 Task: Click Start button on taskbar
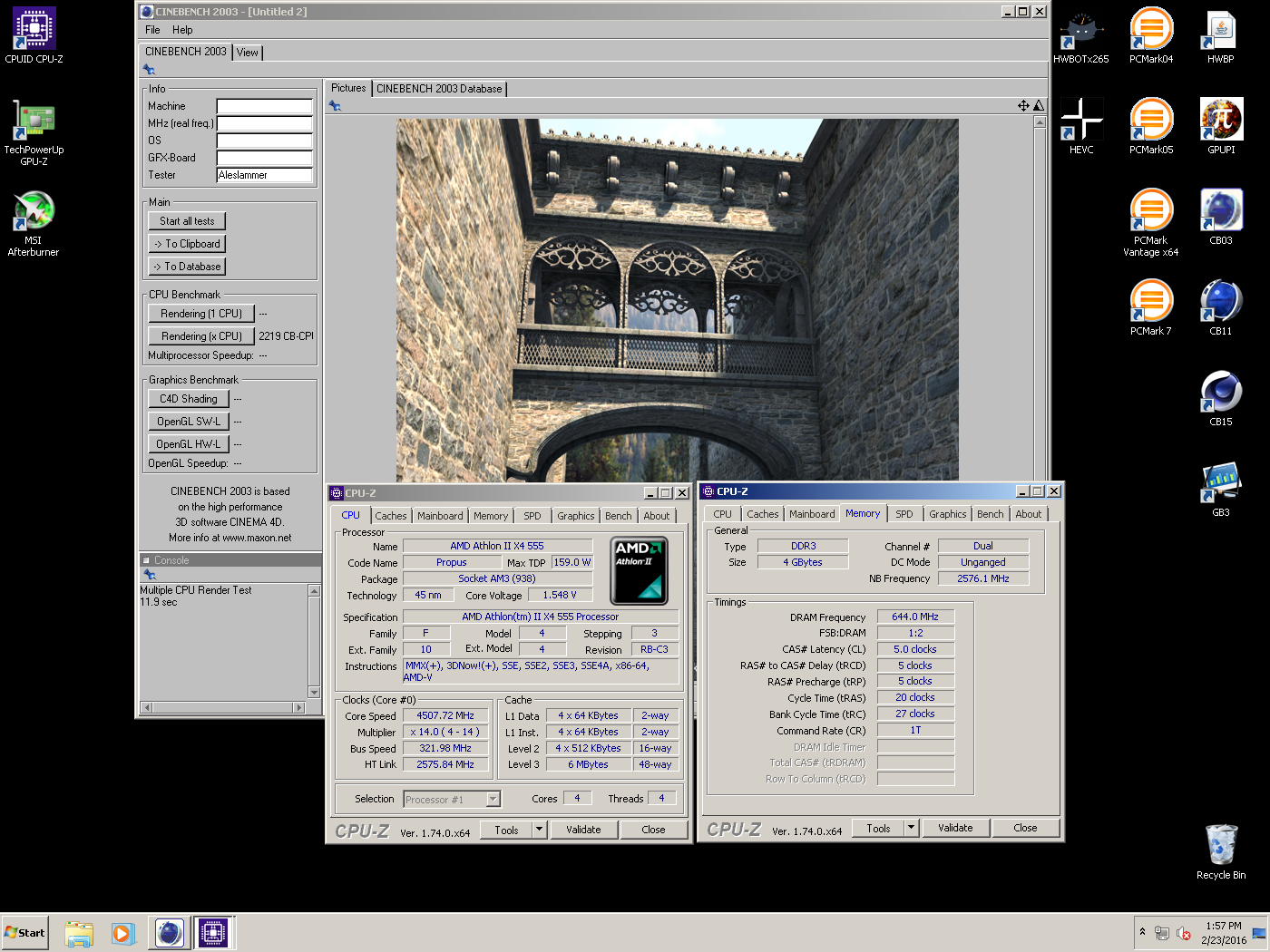(x=24, y=933)
